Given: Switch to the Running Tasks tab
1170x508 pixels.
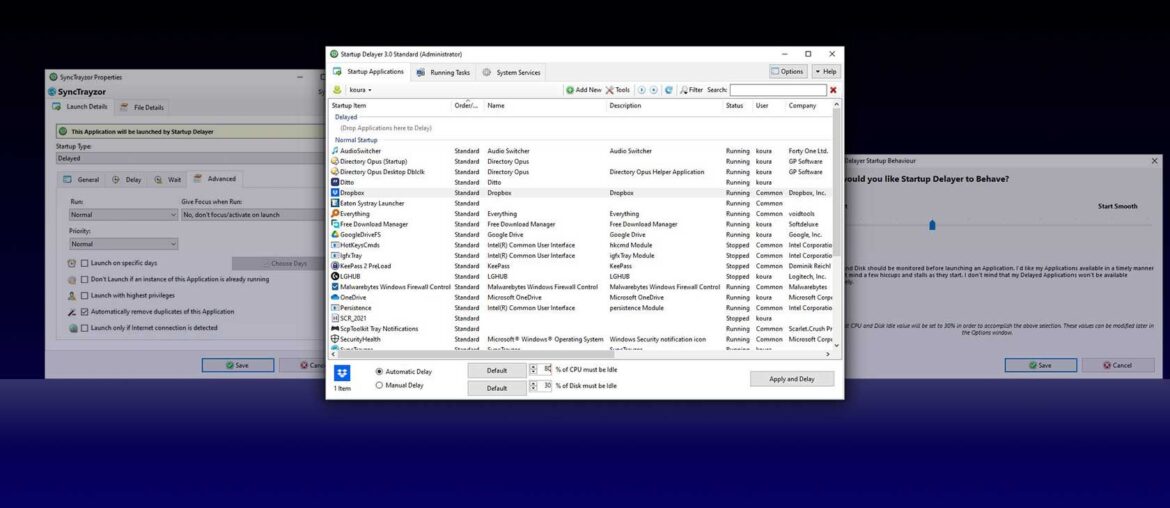Looking at the screenshot, I should [443, 72].
